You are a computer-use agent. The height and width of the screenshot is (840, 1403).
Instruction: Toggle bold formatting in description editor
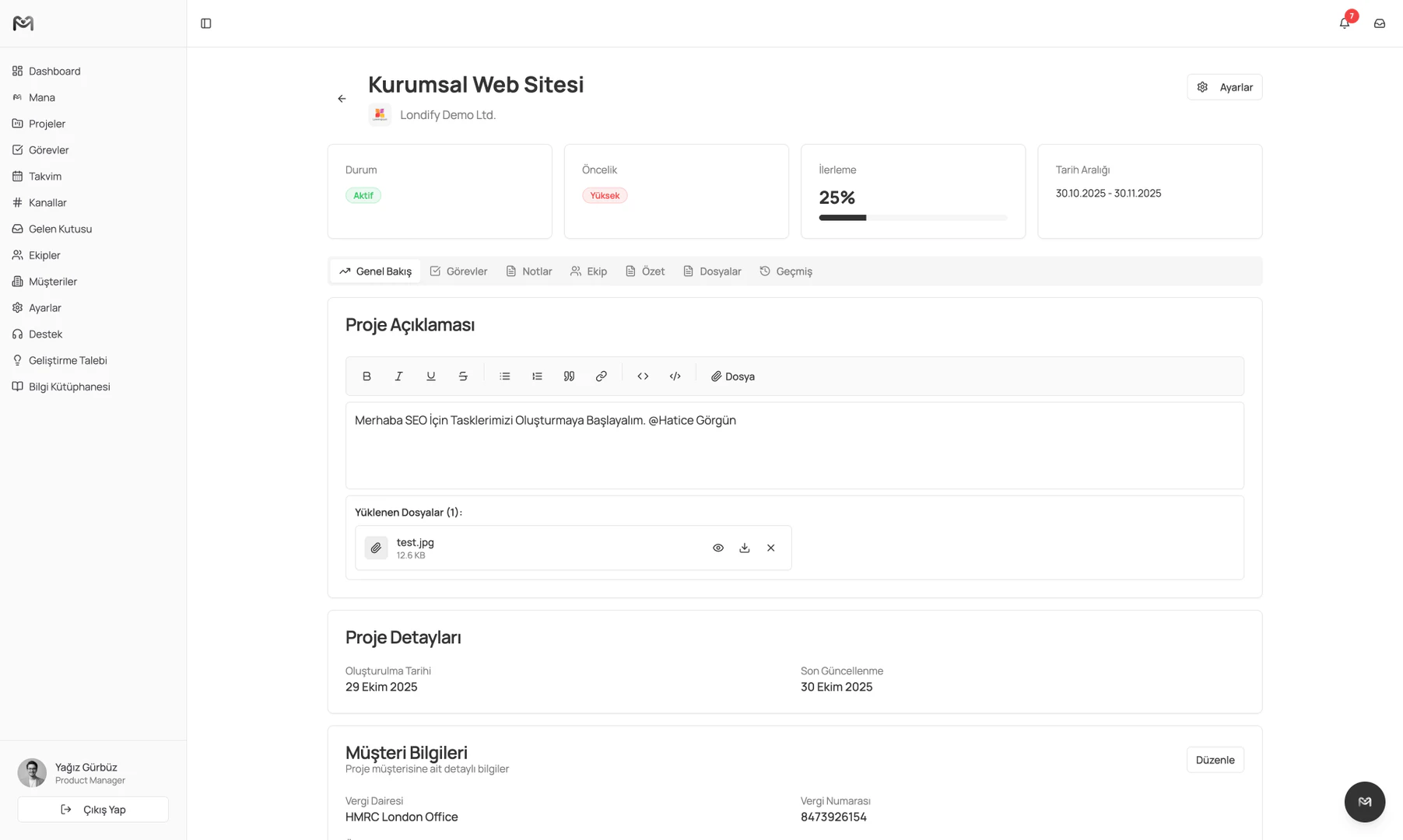click(366, 376)
